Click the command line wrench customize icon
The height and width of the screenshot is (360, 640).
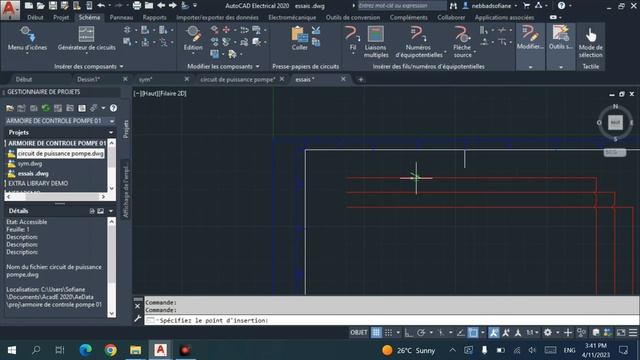[138, 318]
